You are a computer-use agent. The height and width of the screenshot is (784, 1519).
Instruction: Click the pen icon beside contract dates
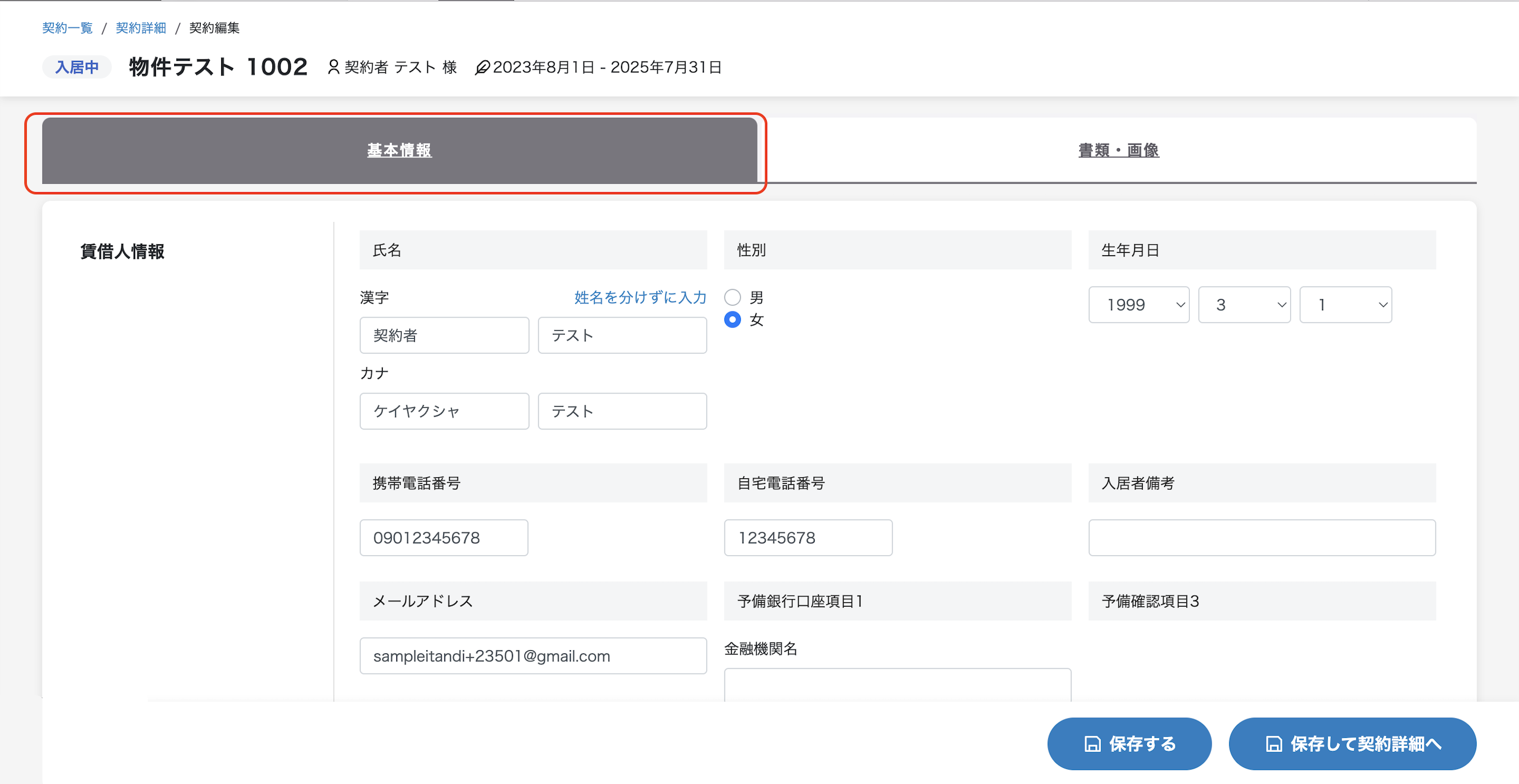click(x=482, y=67)
